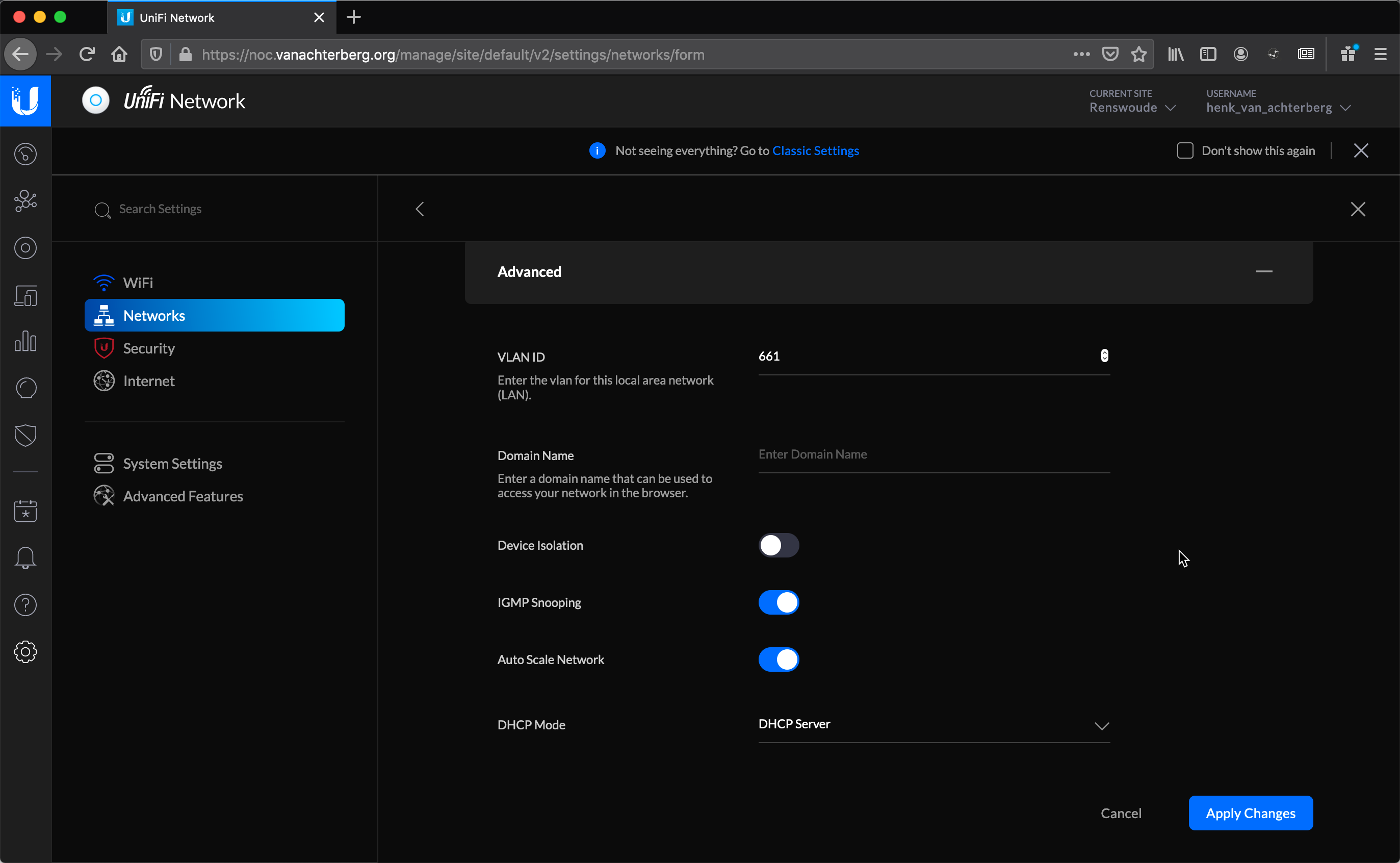This screenshot has height=863, width=1400.
Task: Open the notifications bell
Action: click(x=25, y=557)
